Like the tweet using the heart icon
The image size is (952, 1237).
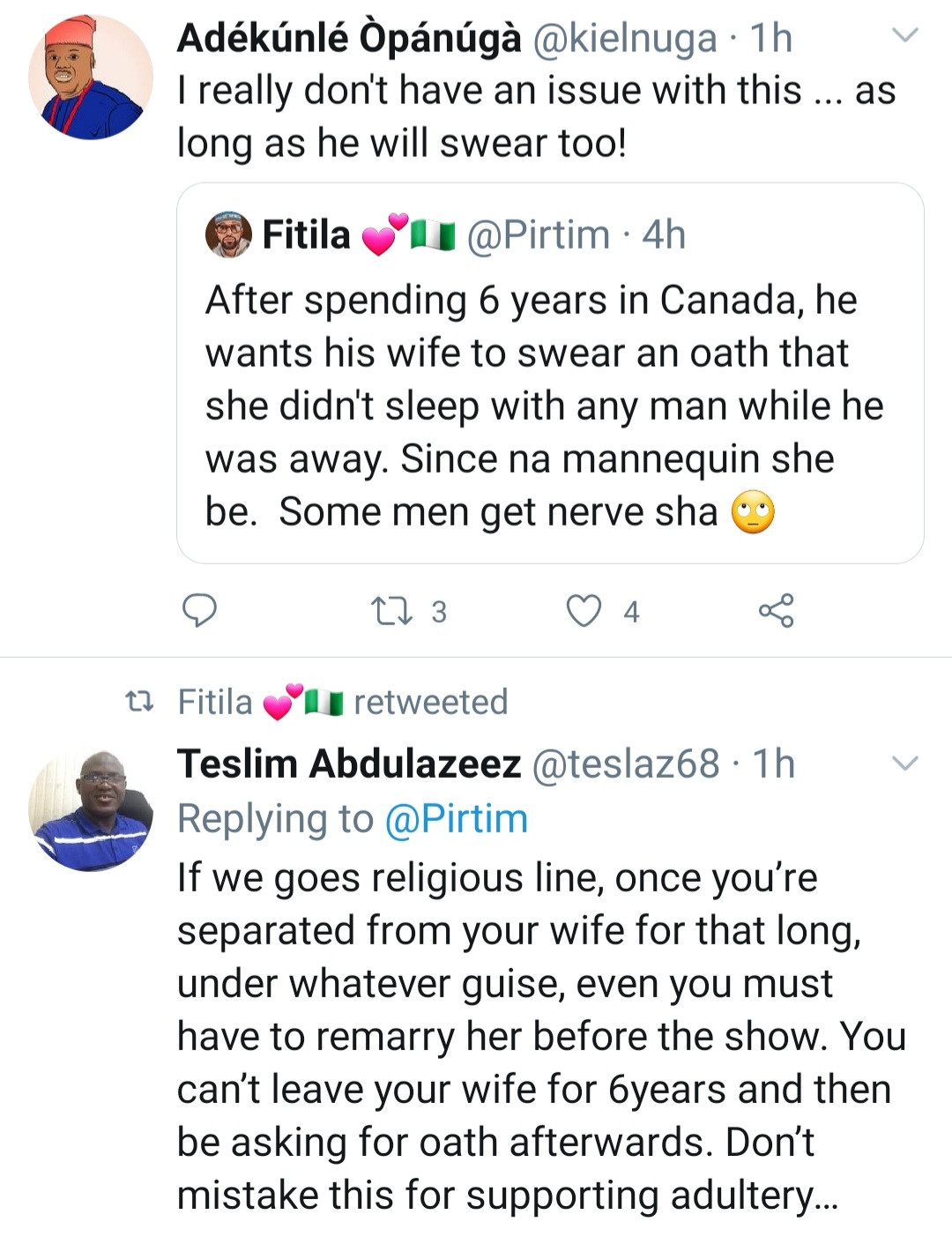click(x=584, y=611)
